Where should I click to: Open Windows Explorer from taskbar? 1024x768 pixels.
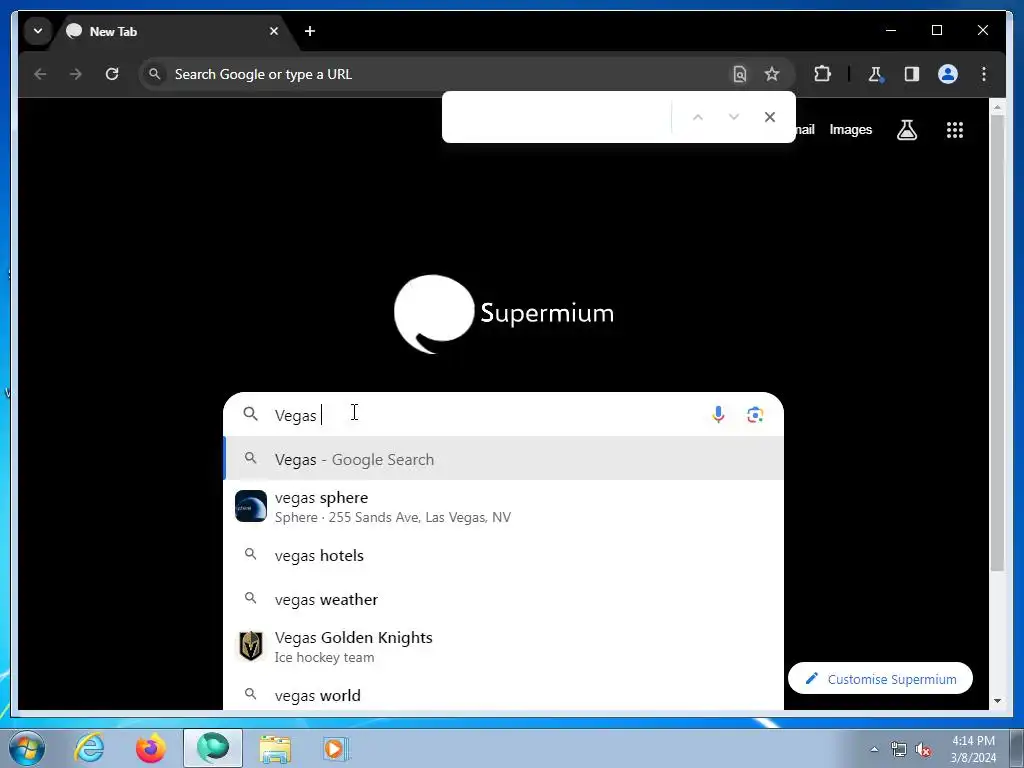pos(275,748)
